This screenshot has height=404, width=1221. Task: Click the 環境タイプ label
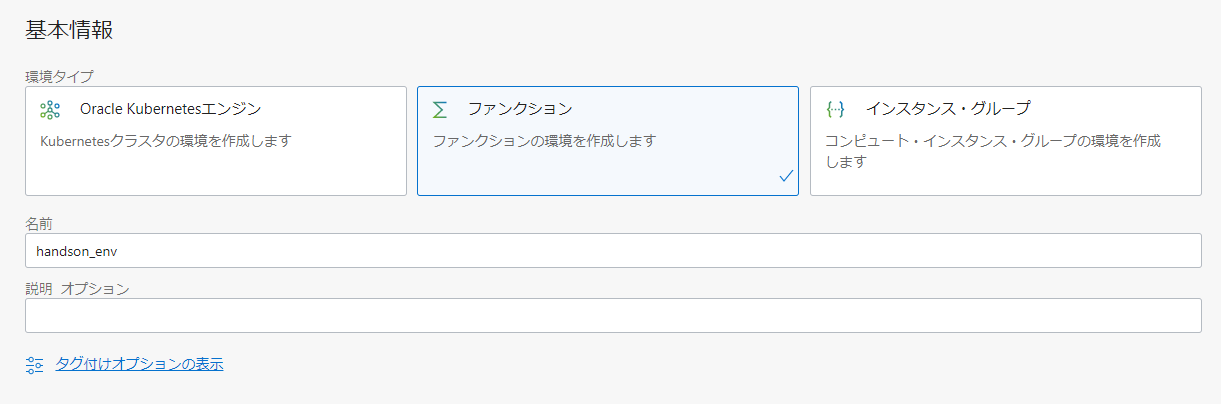59,75
